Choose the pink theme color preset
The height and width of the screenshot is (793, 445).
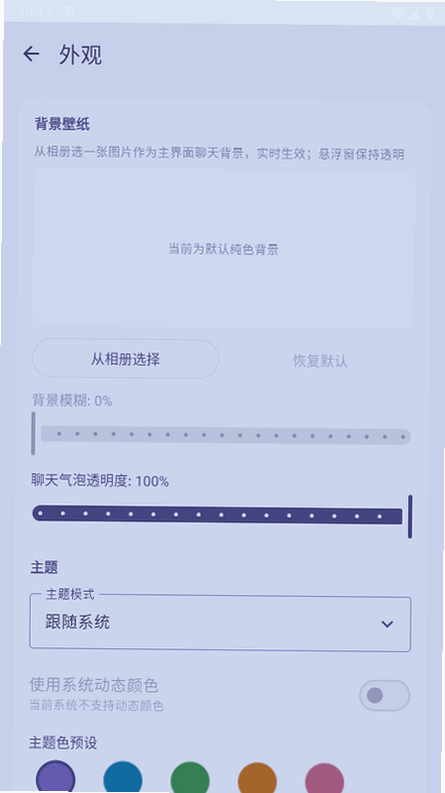point(325,779)
